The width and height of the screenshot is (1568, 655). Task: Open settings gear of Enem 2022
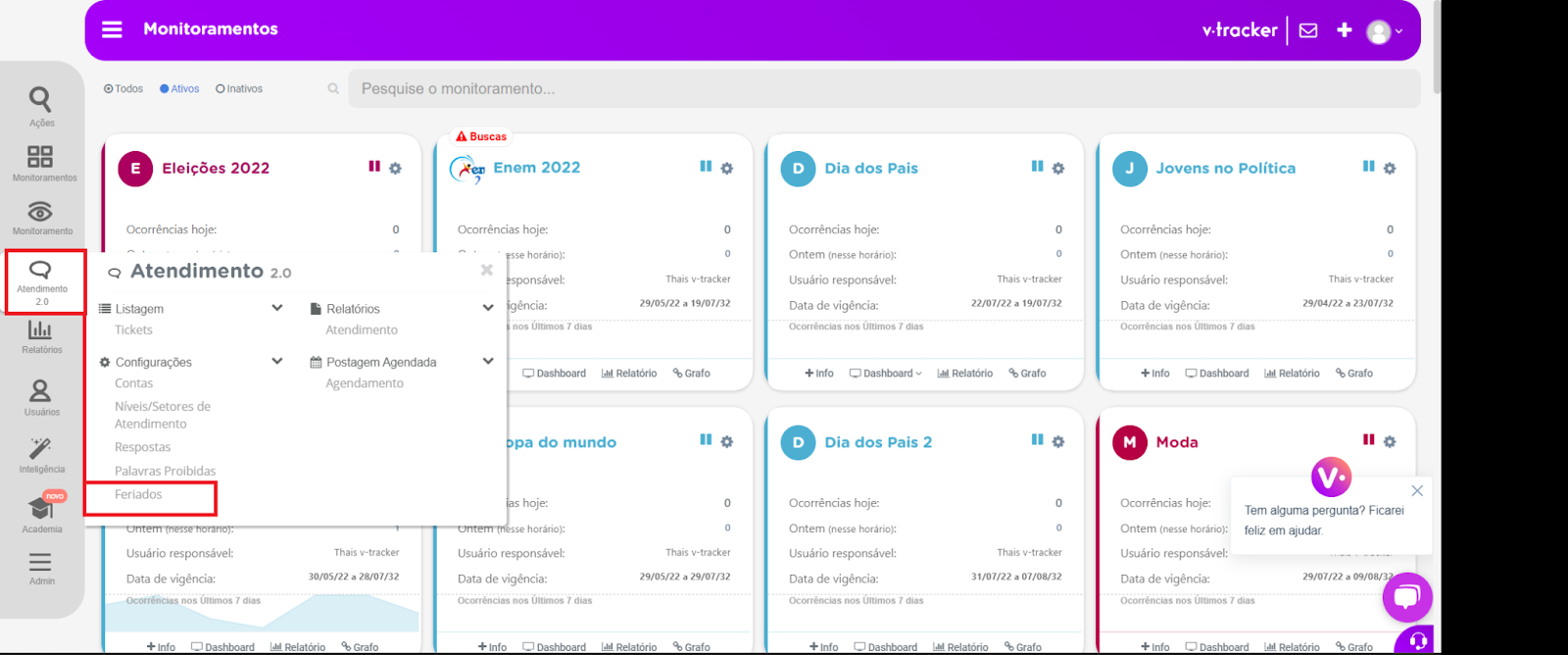pos(727,169)
